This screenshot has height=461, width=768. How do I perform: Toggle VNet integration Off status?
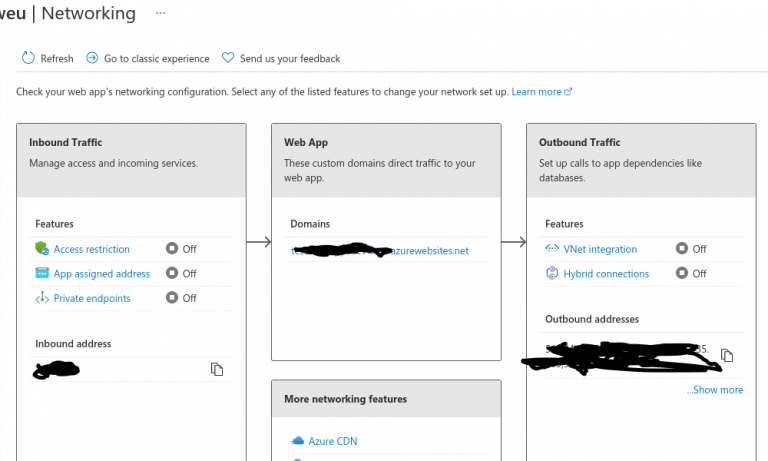pos(691,249)
